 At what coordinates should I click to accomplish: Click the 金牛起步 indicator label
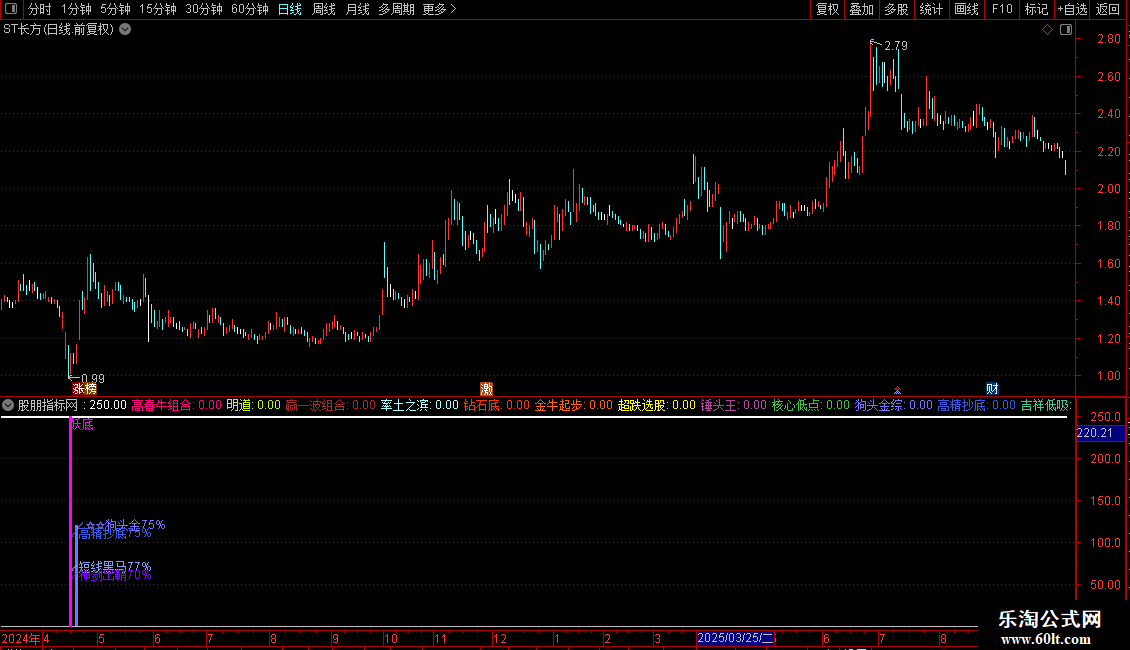[x=559, y=406]
